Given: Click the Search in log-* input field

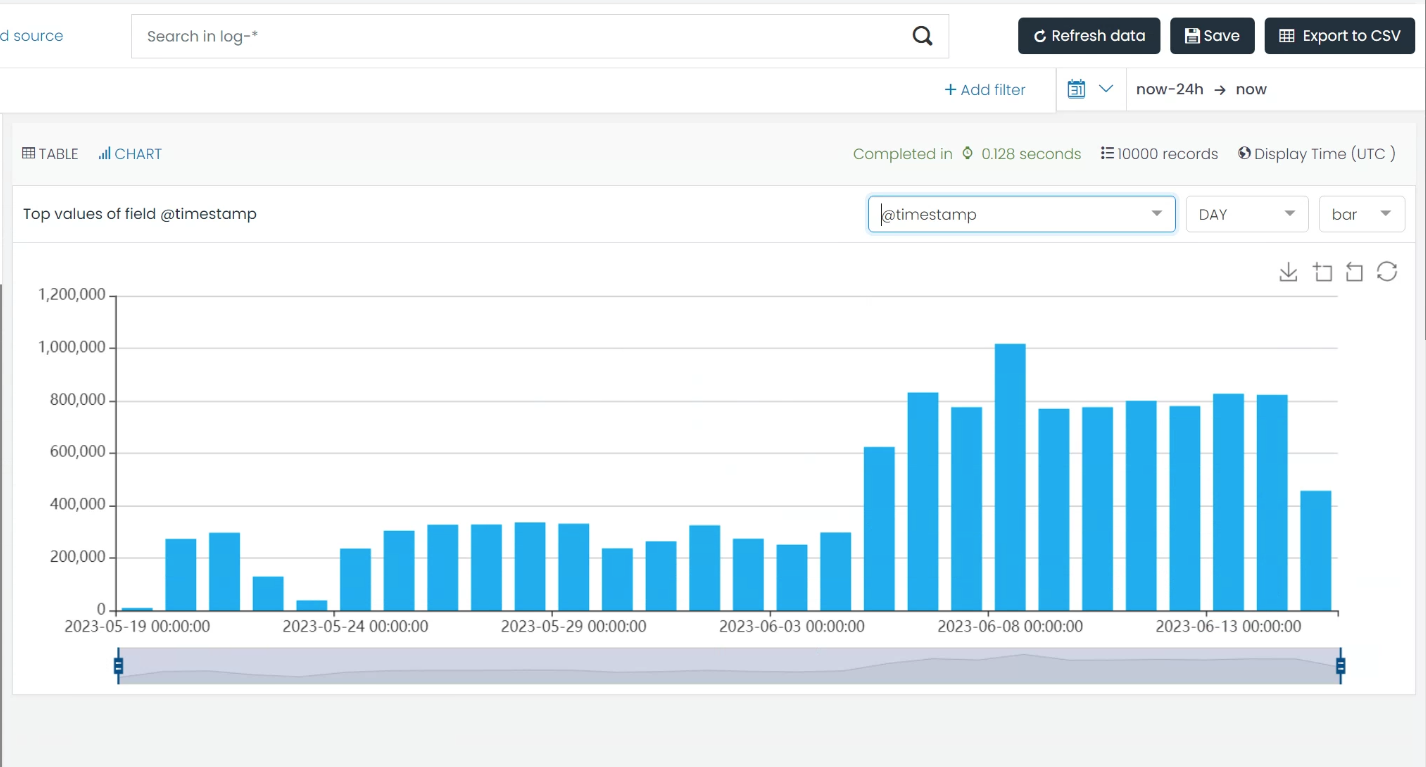Looking at the screenshot, I should (539, 36).
